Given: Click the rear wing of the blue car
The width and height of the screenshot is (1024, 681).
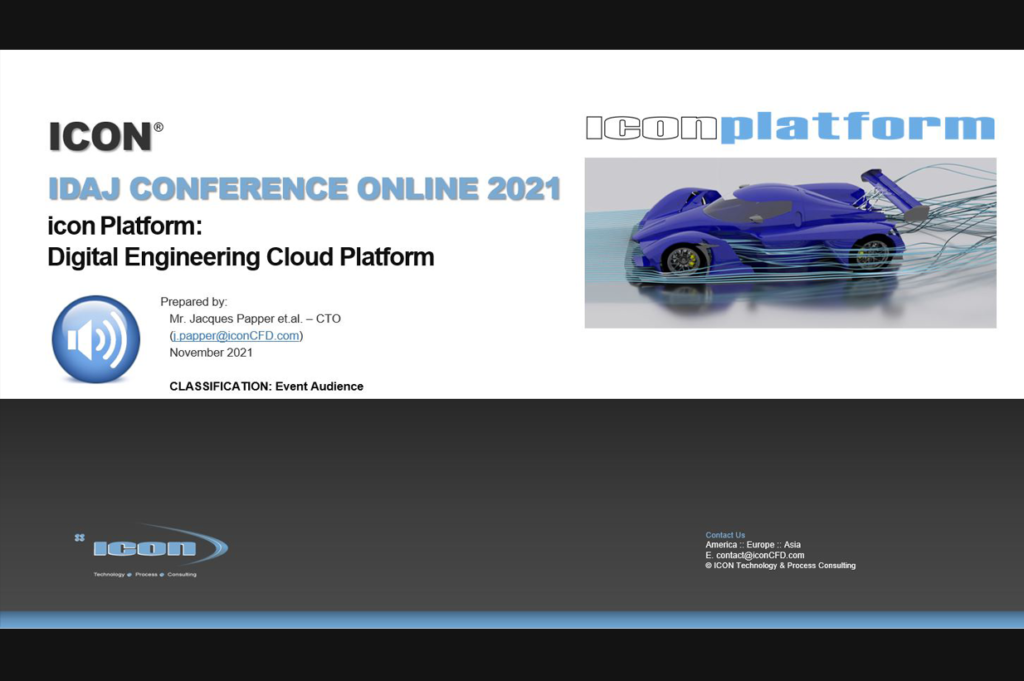Looking at the screenshot, I should tap(893, 190).
